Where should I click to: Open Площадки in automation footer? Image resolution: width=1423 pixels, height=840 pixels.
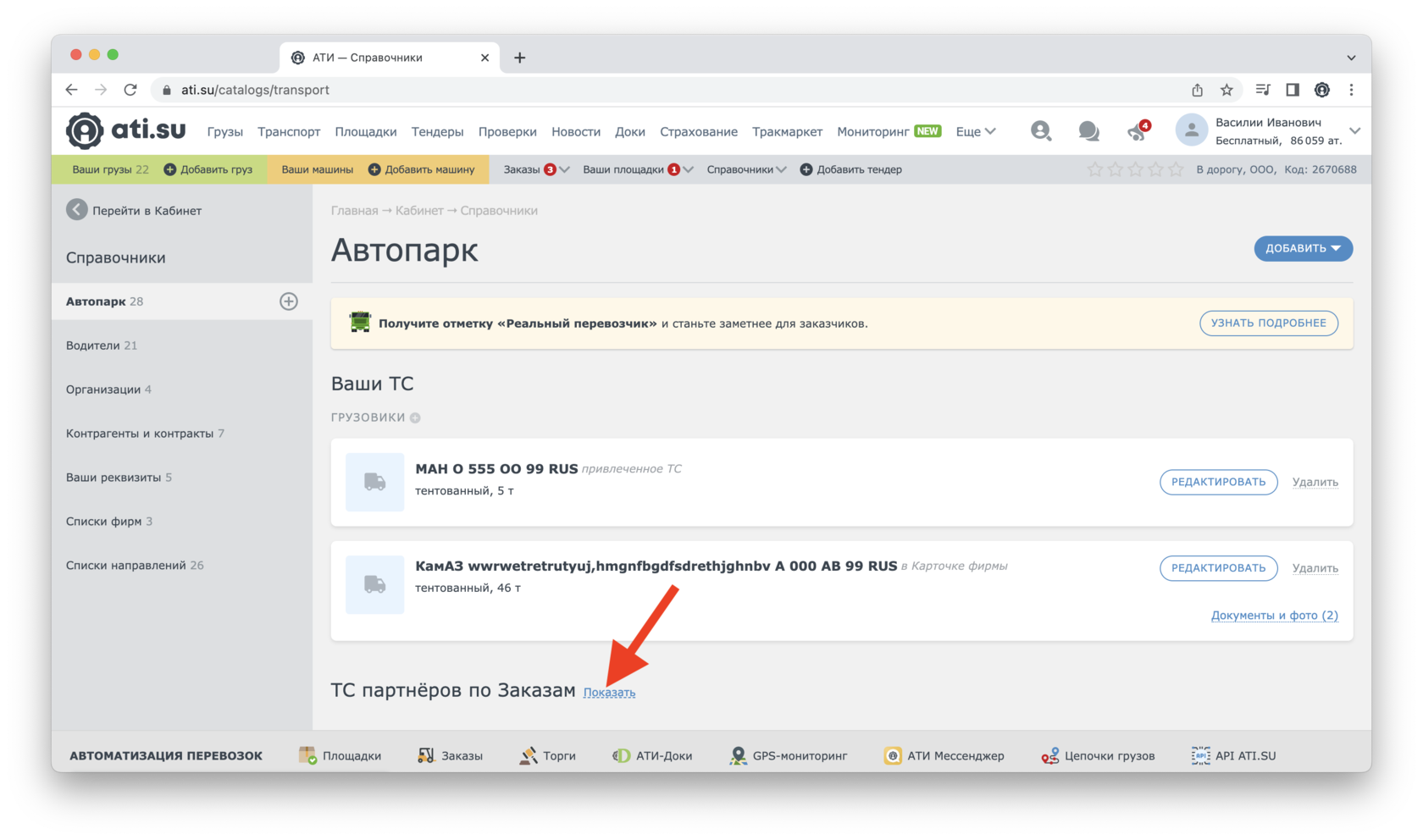click(x=340, y=755)
